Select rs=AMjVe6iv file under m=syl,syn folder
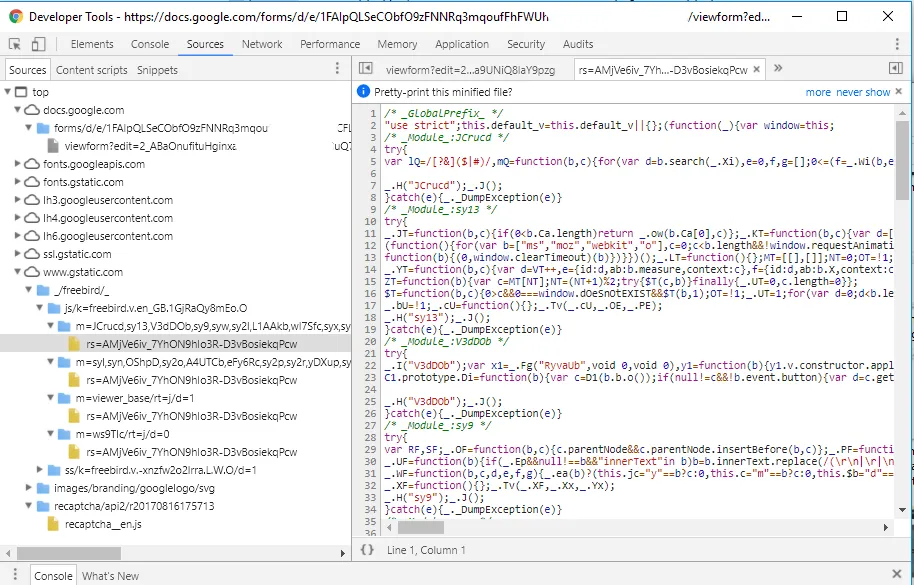 pyautogui.click(x=191, y=380)
